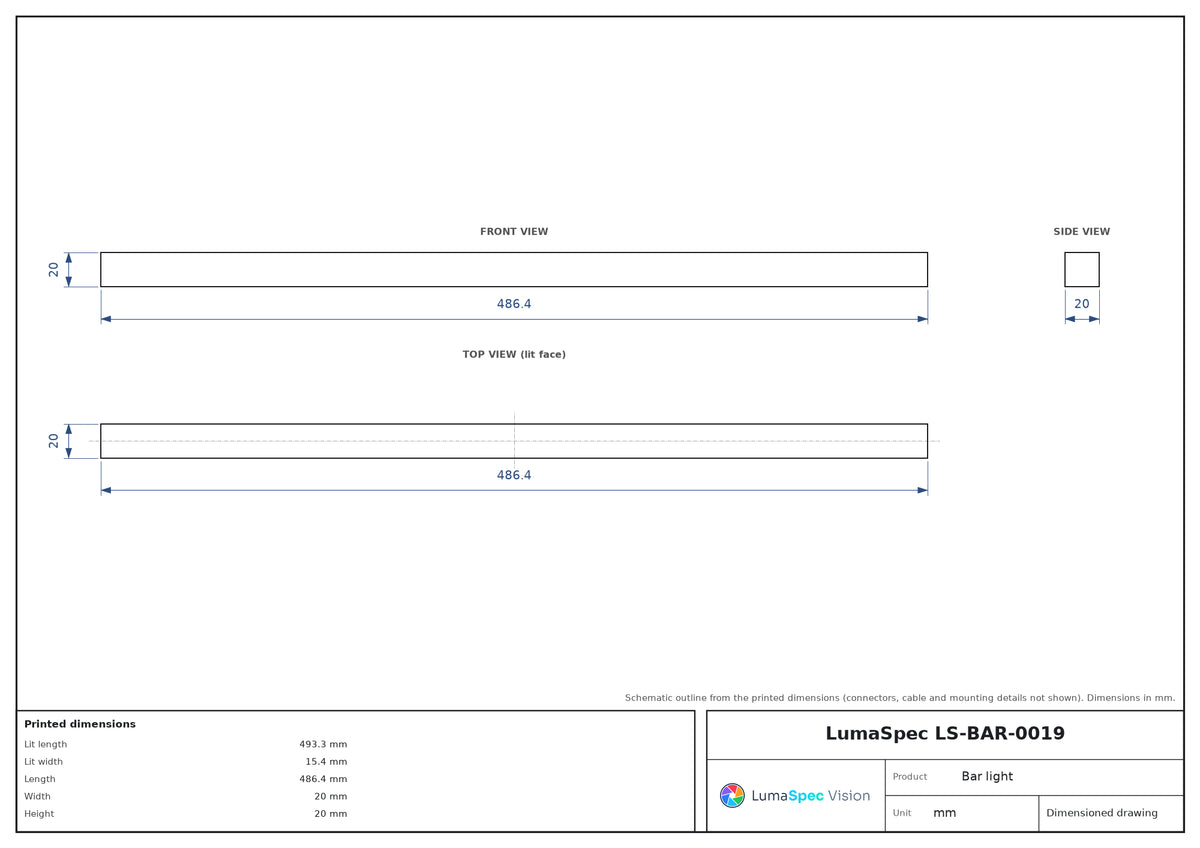
Task: Click the Dimensioned drawing cell
Action: pos(1102,813)
